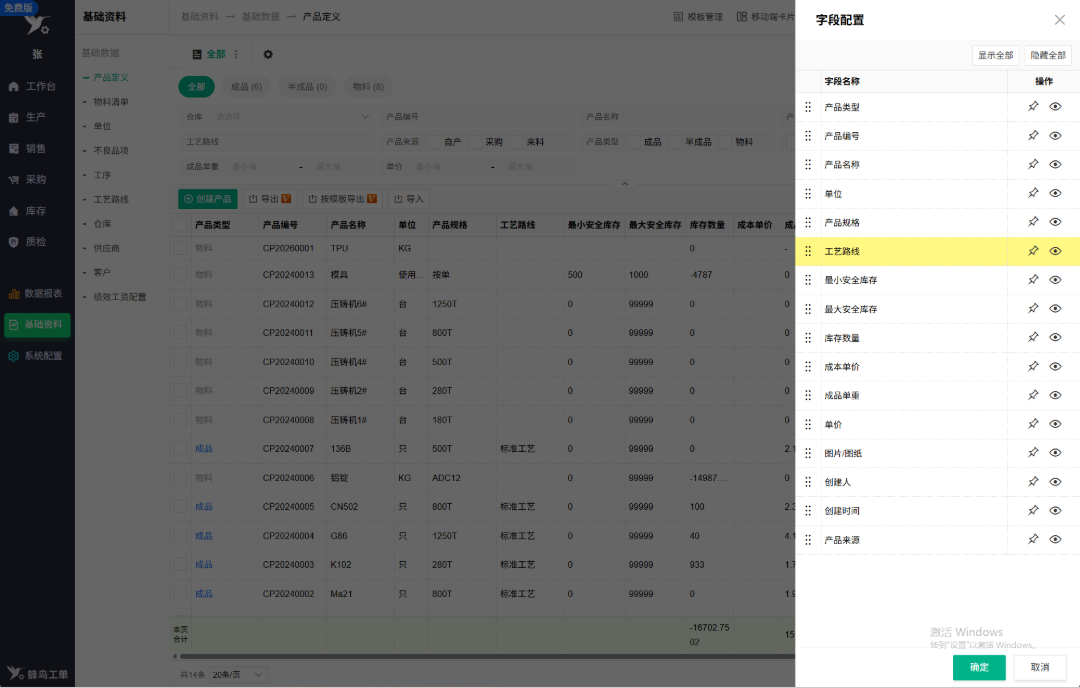
Task: Open 系统配置 in sidebar
Action: click(x=35, y=356)
